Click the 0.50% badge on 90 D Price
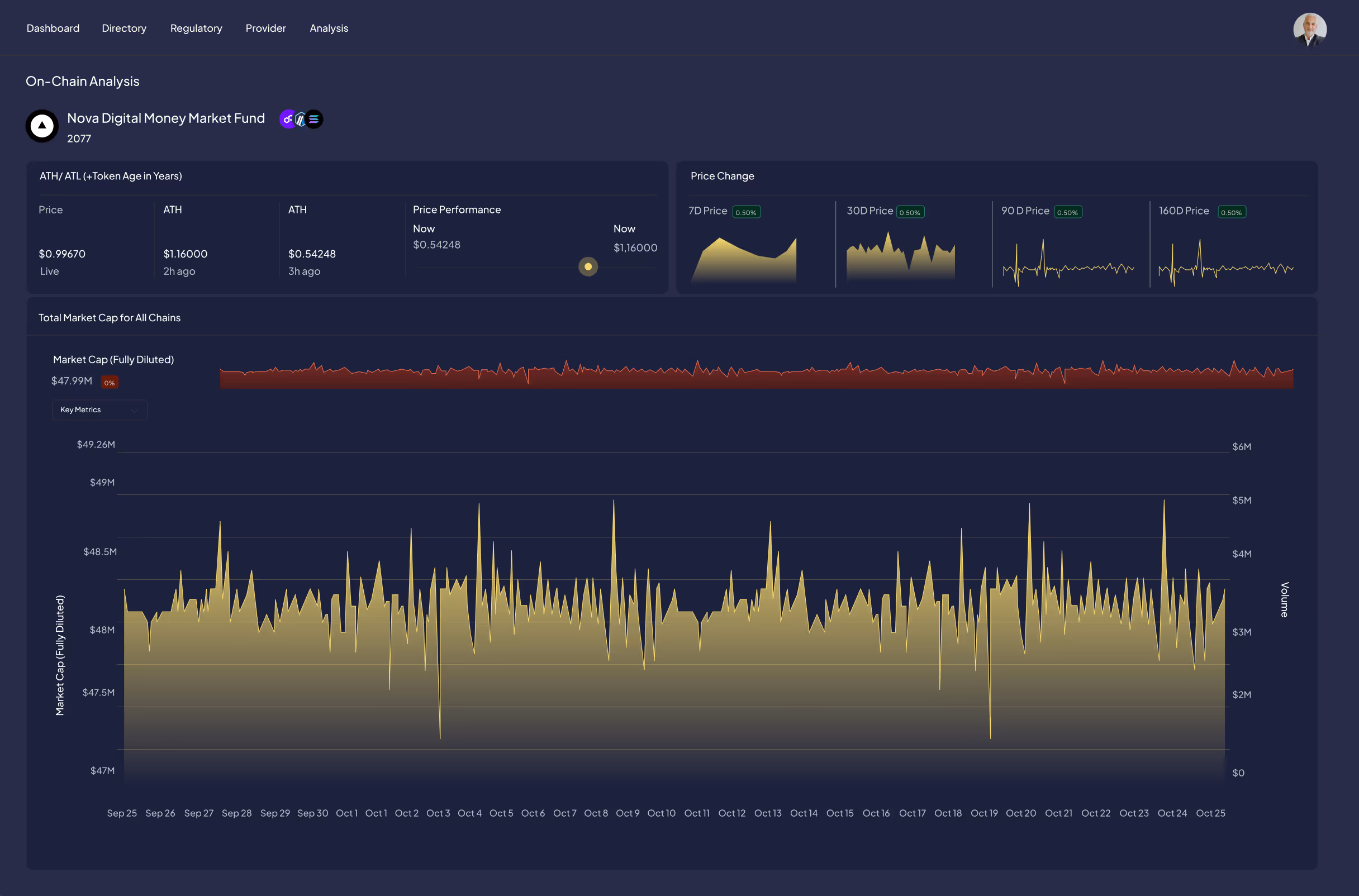This screenshot has height=896, width=1359. point(1068,211)
